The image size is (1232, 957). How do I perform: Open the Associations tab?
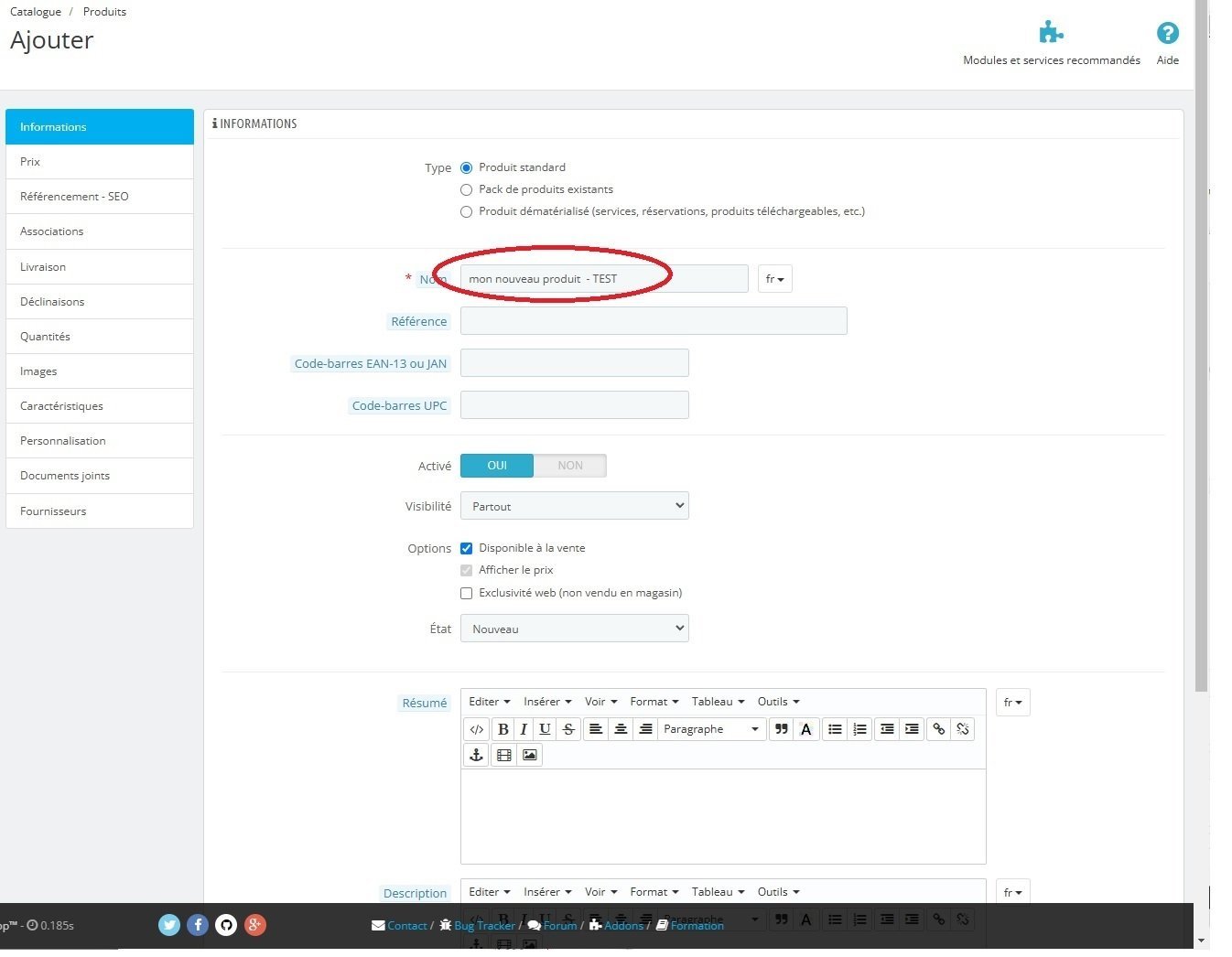pos(100,231)
